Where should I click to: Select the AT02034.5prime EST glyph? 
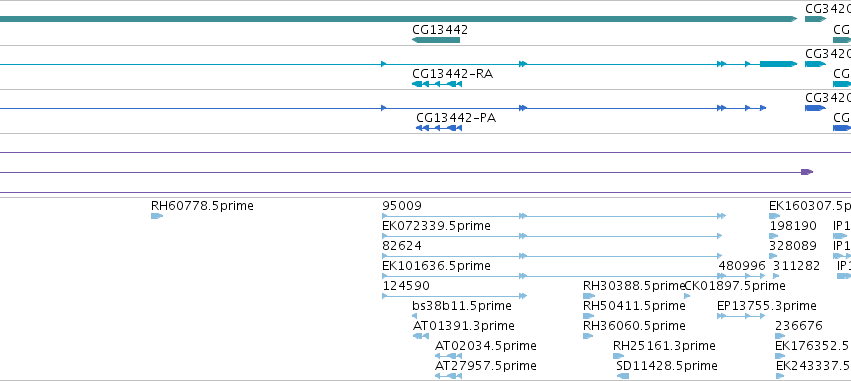[x=448, y=356]
